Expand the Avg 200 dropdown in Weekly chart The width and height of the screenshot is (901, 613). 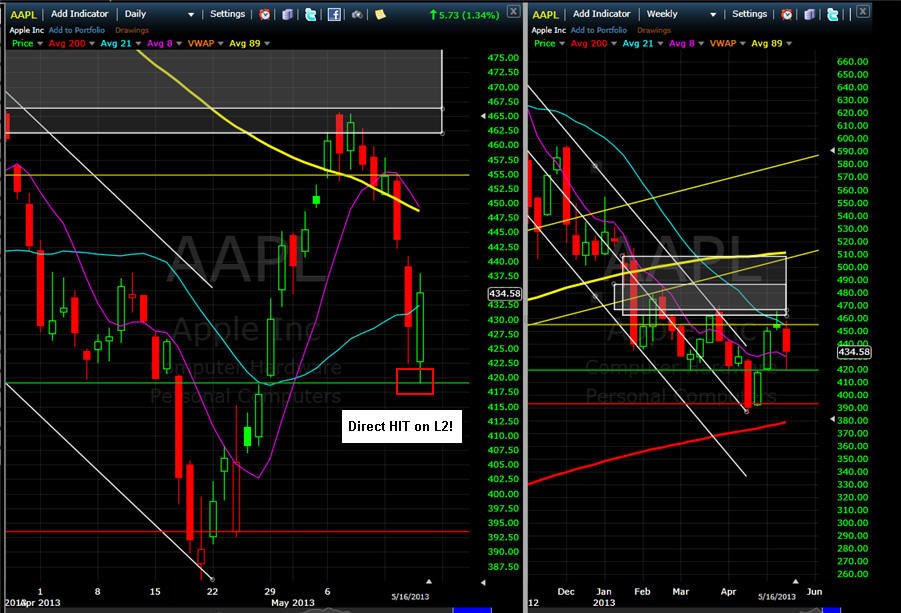tap(614, 44)
